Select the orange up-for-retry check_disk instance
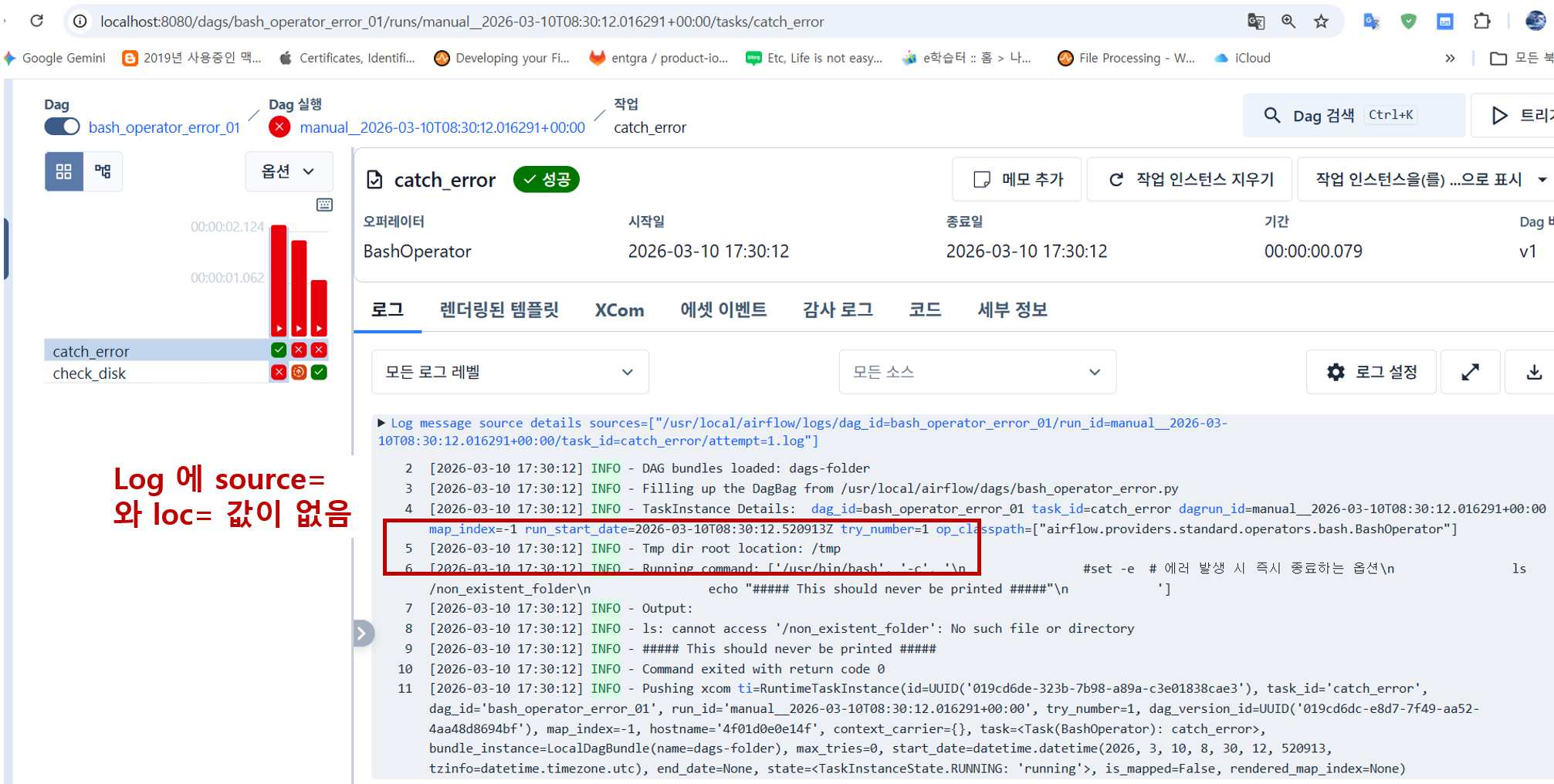The height and width of the screenshot is (784, 1554). (299, 373)
